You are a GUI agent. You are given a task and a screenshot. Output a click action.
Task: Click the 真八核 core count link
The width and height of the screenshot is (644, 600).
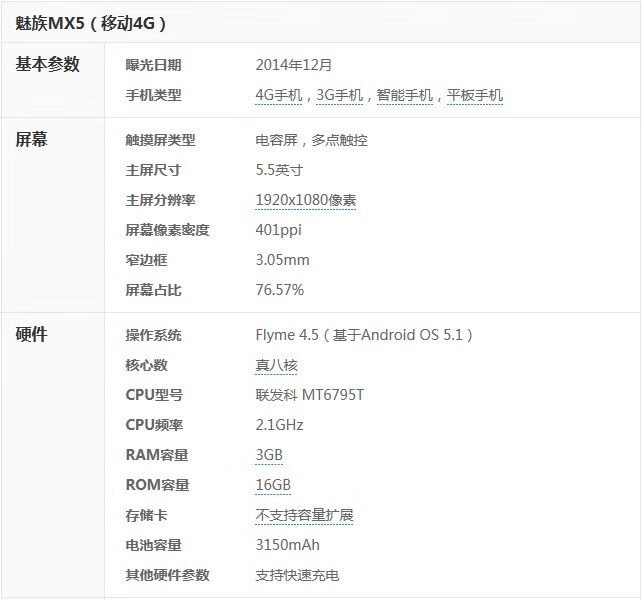[x=276, y=365]
